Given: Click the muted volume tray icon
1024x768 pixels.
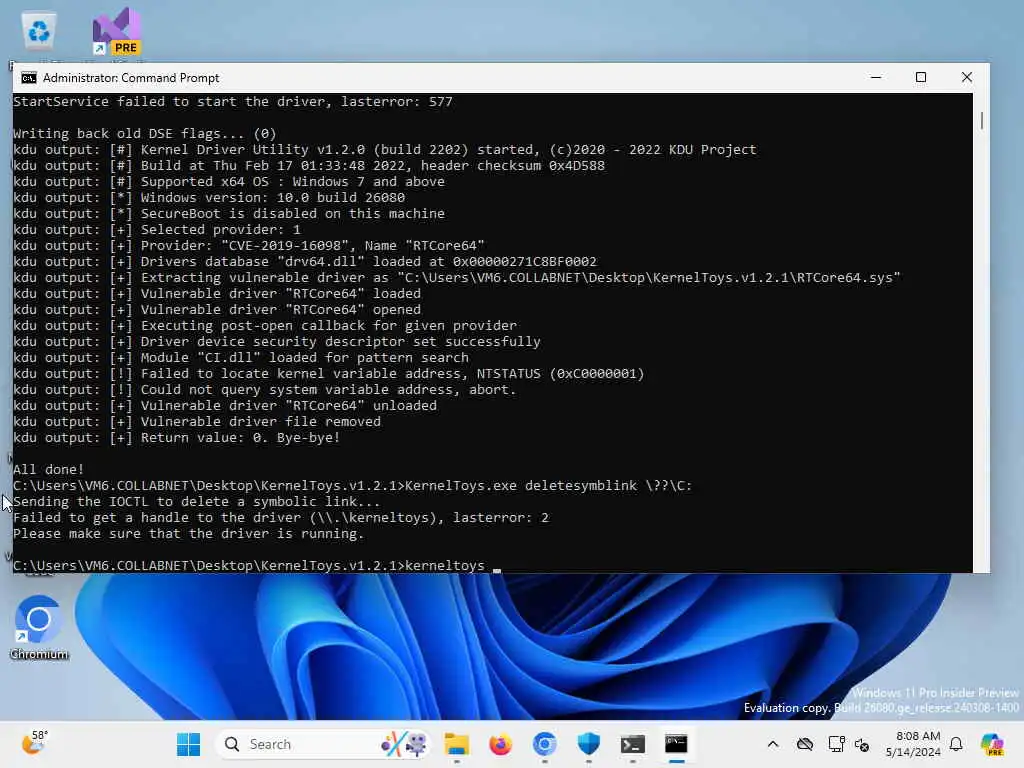Looking at the screenshot, I should [x=862, y=744].
